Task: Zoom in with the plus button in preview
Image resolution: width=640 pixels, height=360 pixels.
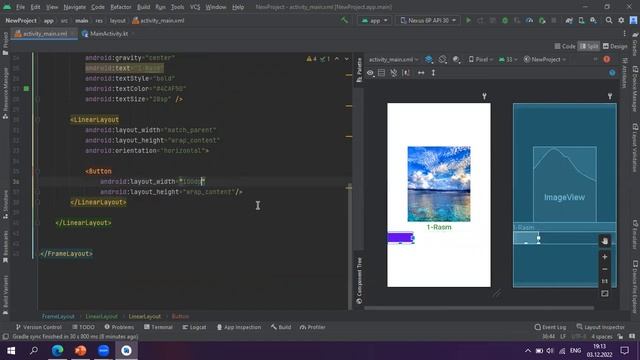Action: click(x=604, y=257)
